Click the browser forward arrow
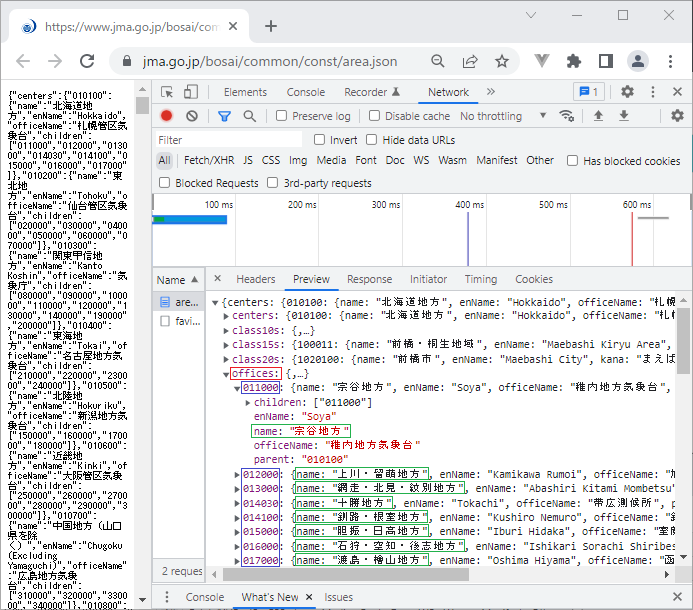 tap(55, 61)
